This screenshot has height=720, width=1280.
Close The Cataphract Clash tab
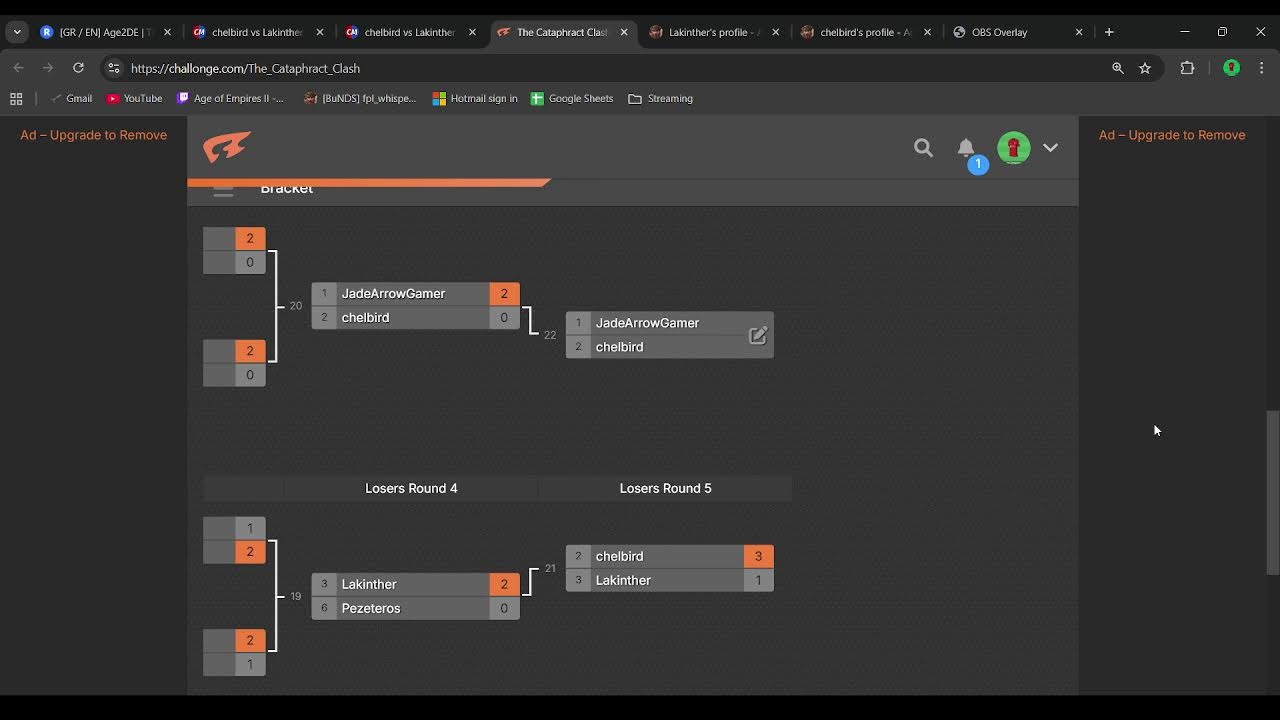(x=624, y=32)
